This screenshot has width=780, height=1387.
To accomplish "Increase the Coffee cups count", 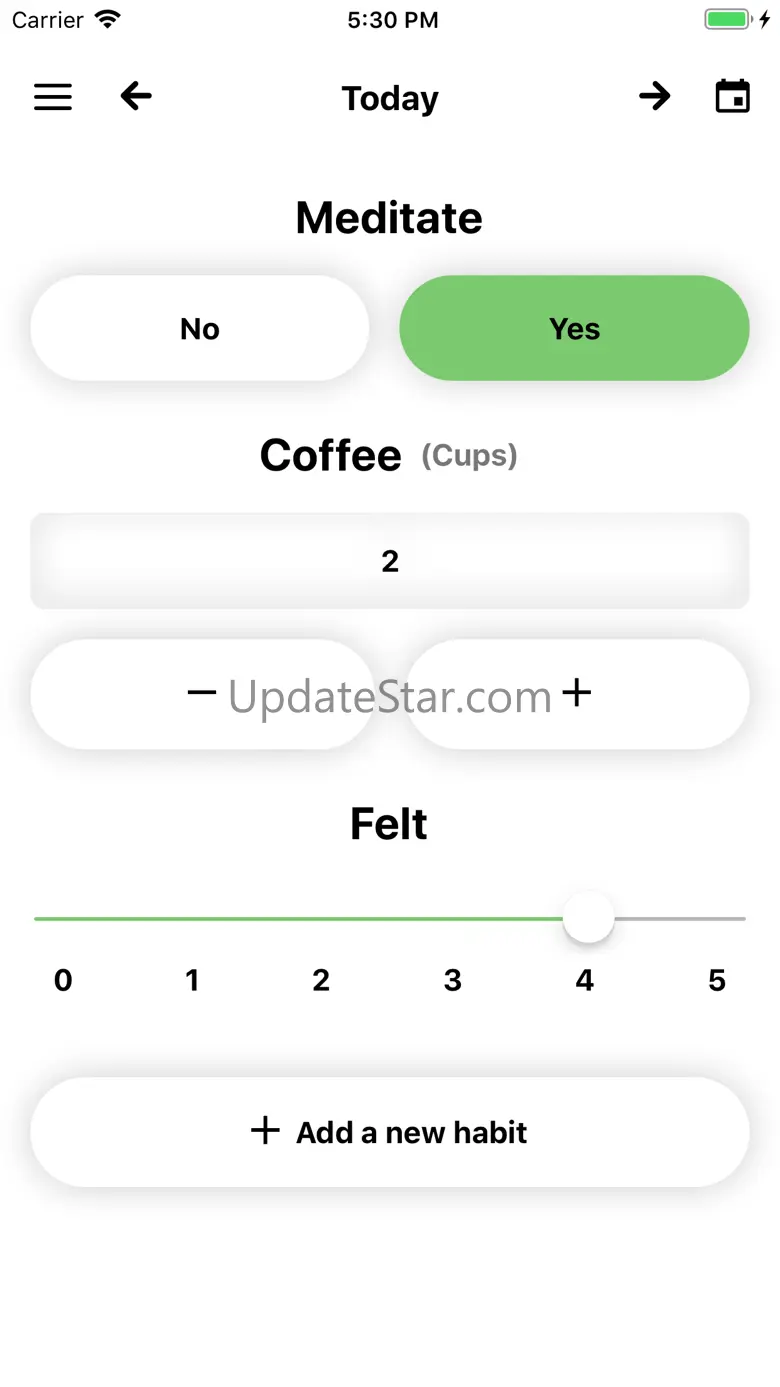I will tap(577, 693).
